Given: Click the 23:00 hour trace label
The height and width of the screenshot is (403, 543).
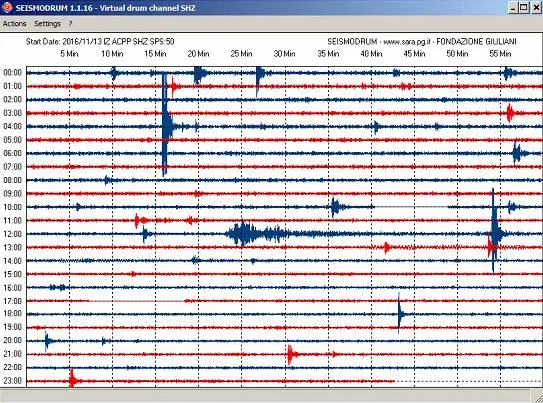Looking at the screenshot, I should (12, 381).
